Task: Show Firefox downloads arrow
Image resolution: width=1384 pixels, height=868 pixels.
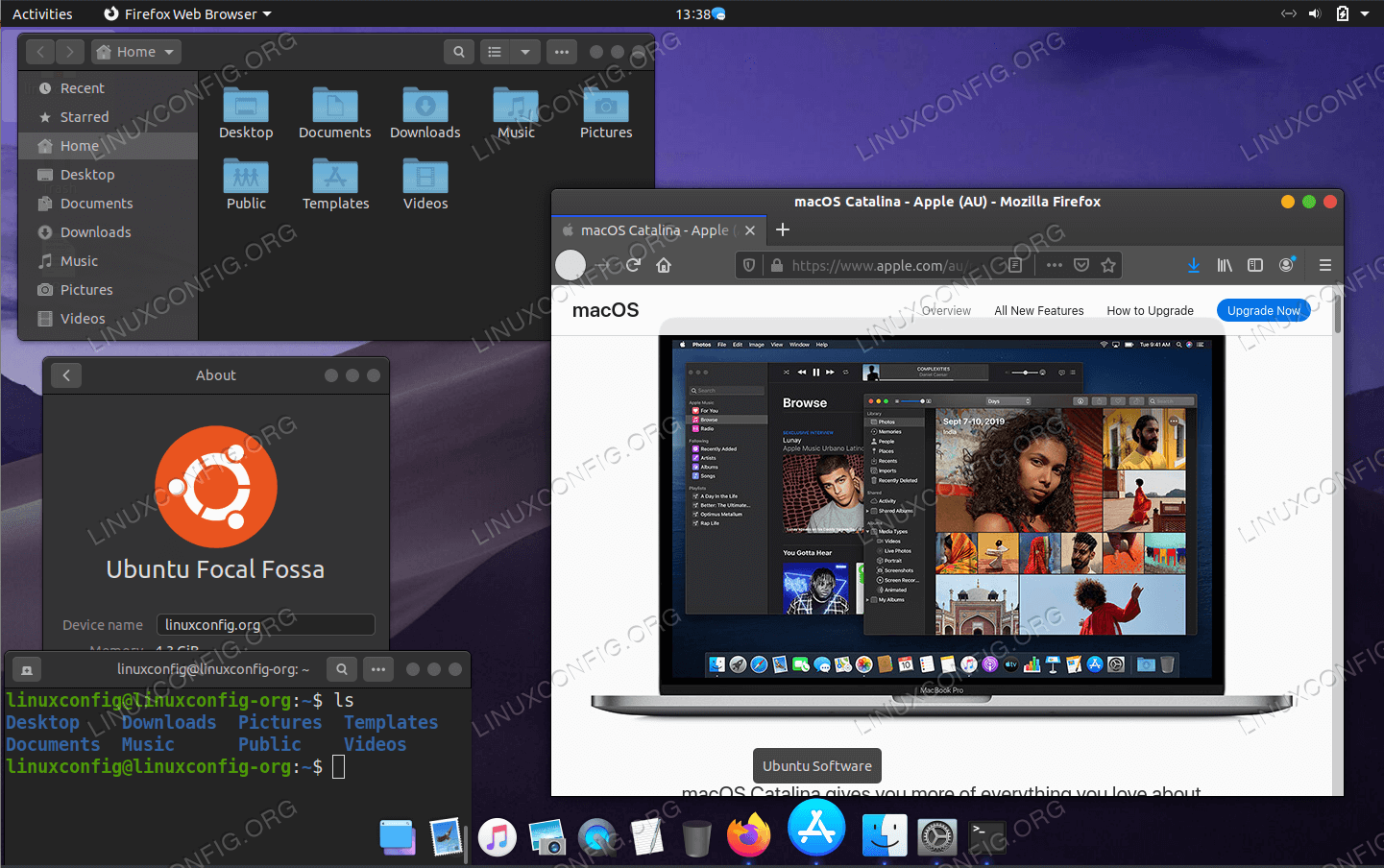Action: pyautogui.click(x=1193, y=265)
